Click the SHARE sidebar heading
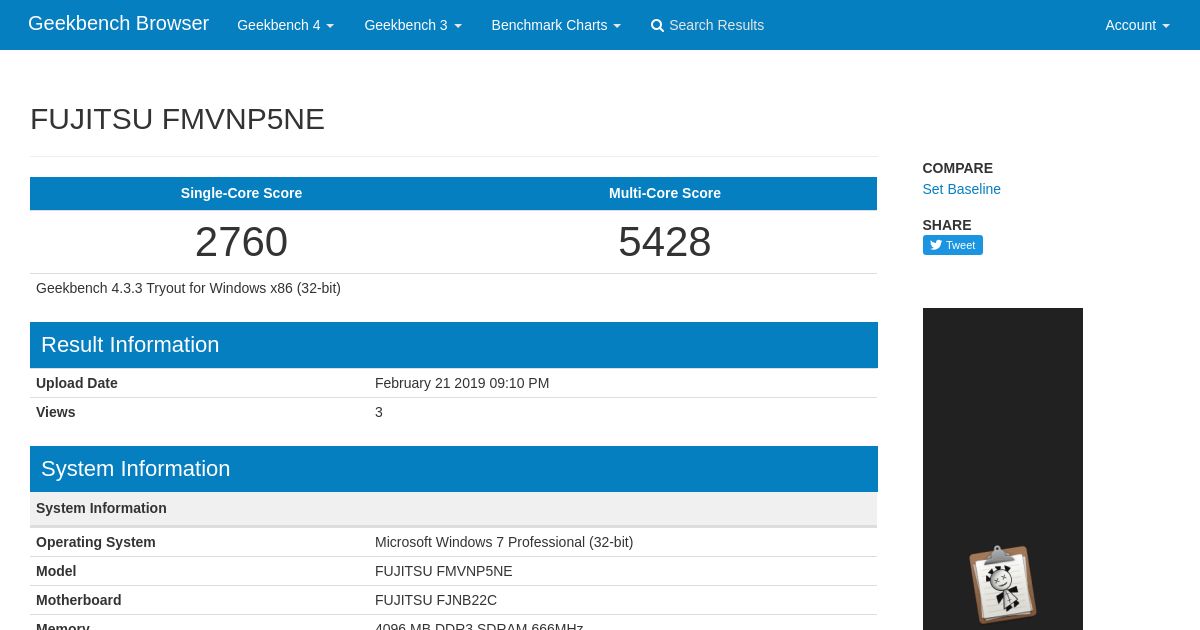This screenshot has width=1200, height=630. tap(947, 225)
